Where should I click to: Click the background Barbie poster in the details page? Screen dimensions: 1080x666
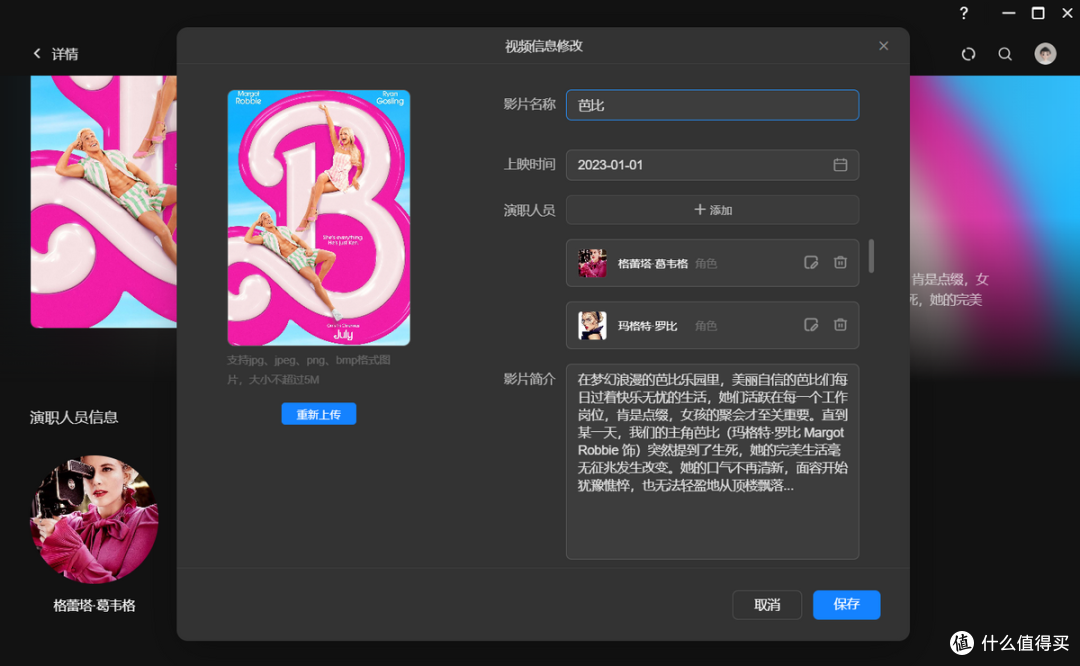pyautogui.click(x=103, y=202)
